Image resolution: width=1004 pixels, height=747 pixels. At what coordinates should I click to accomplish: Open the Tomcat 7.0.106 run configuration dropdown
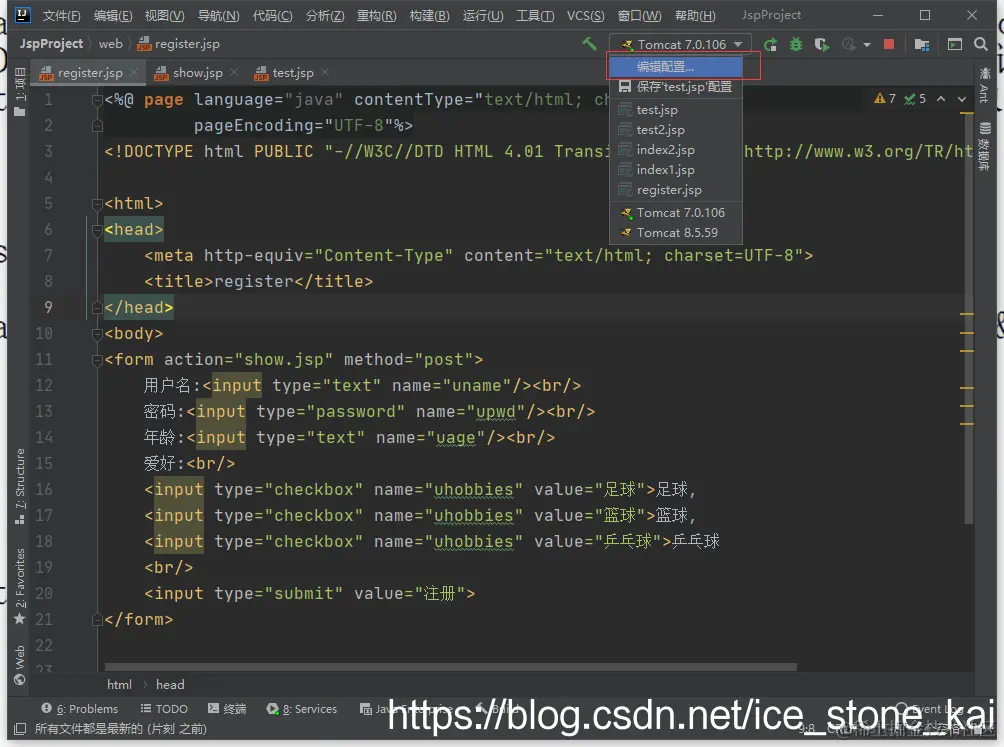pyautogui.click(x=680, y=44)
